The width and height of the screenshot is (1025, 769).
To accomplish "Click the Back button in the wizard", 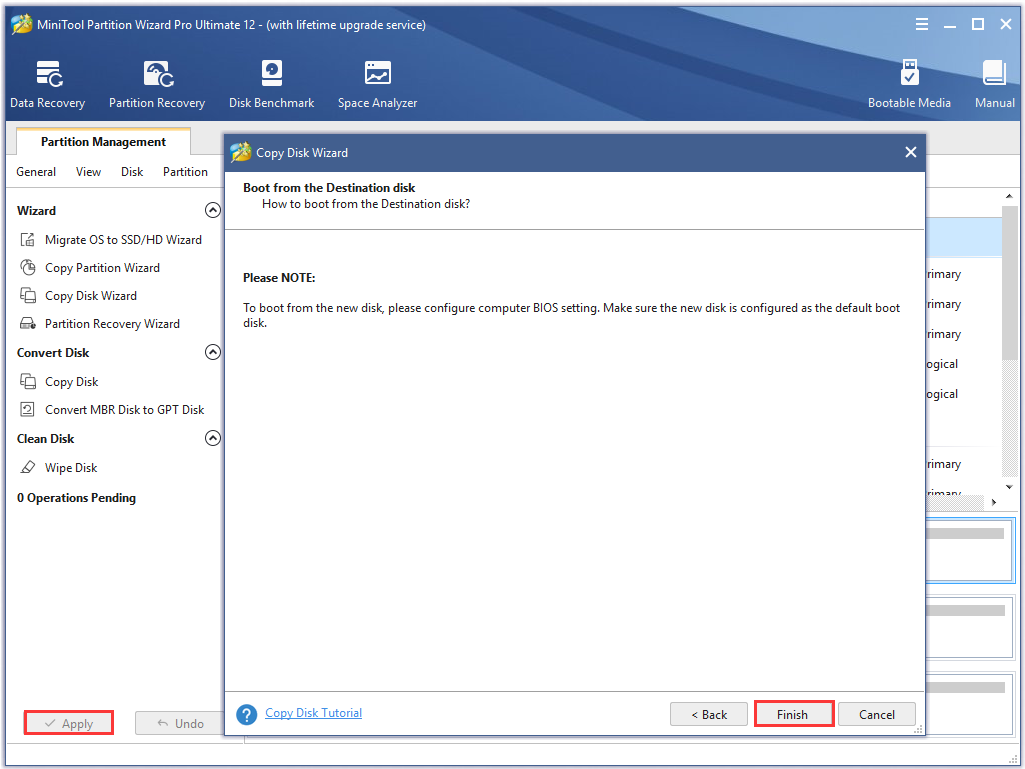I will [x=709, y=714].
